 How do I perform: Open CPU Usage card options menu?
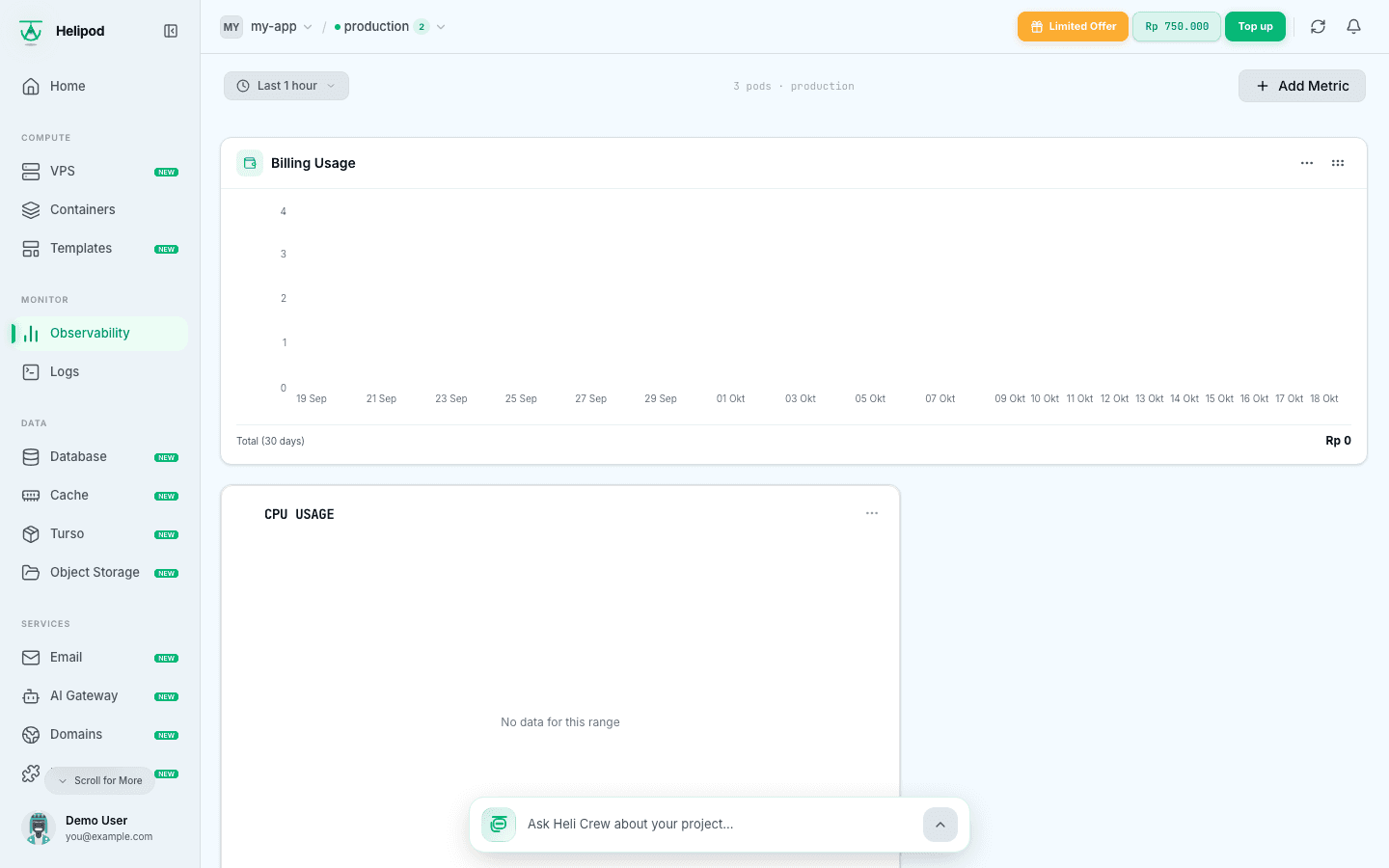pyautogui.click(x=872, y=513)
